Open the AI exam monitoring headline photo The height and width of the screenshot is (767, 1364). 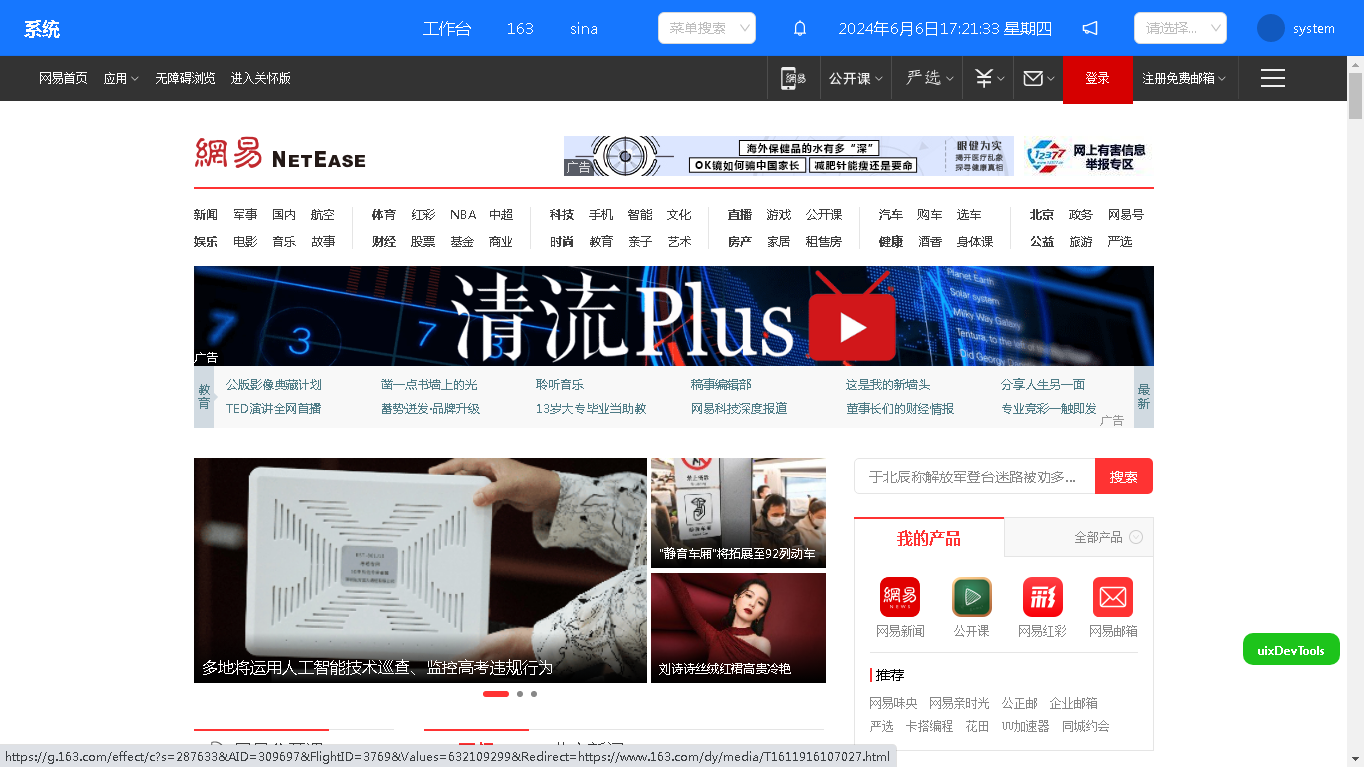[x=420, y=570]
